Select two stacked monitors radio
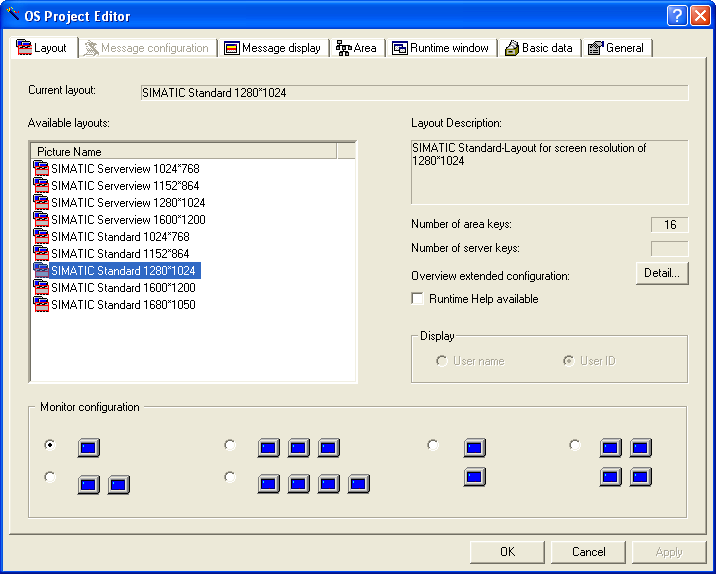 click(x=432, y=444)
